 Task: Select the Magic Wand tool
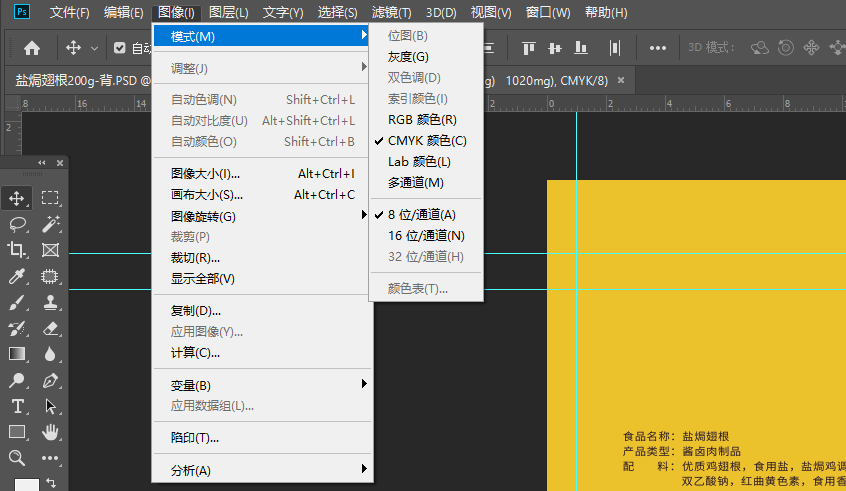point(50,224)
